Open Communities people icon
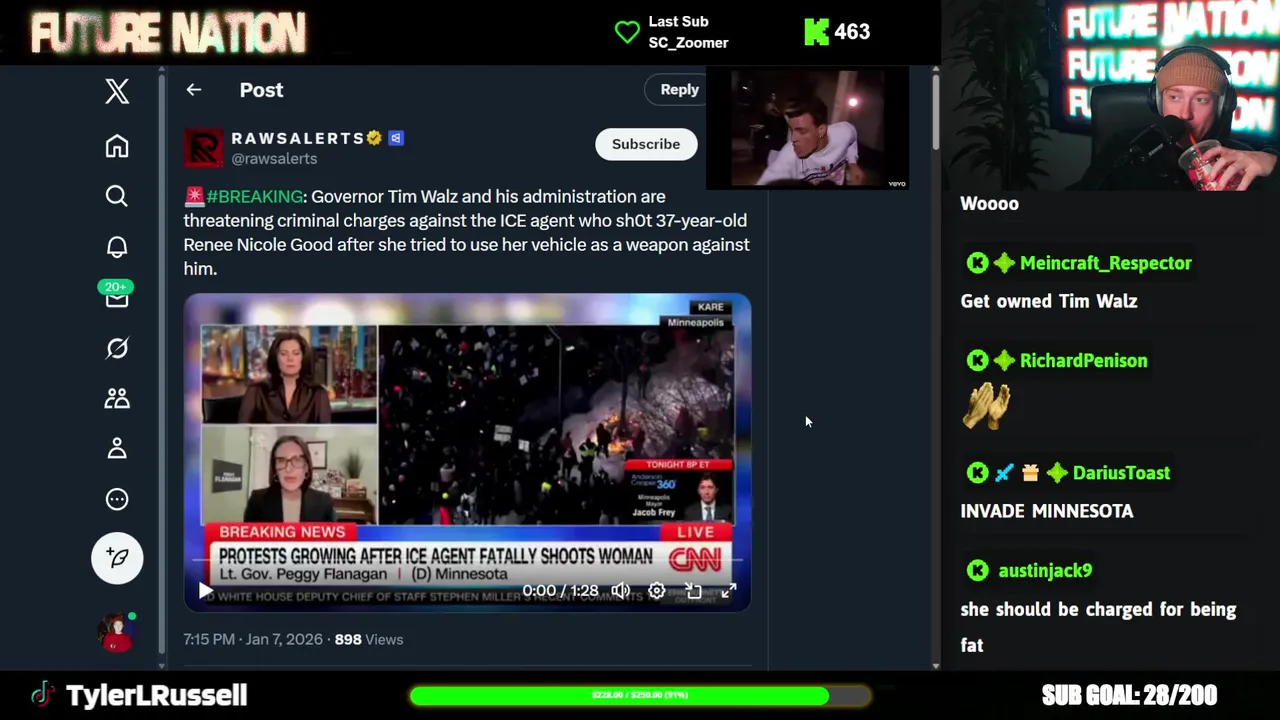 click(117, 398)
